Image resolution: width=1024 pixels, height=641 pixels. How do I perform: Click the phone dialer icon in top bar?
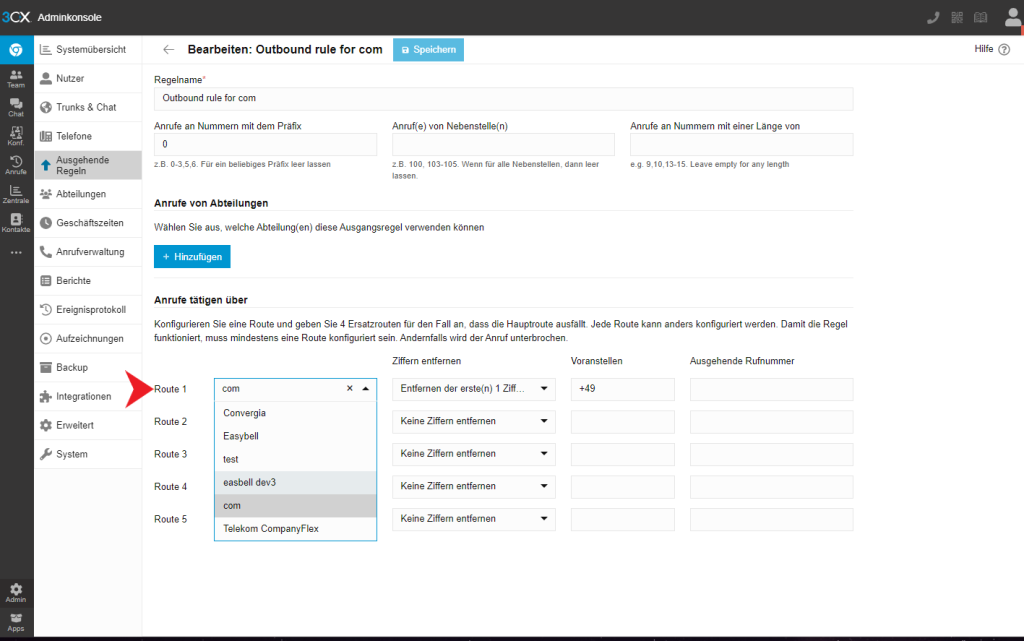click(933, 17)
